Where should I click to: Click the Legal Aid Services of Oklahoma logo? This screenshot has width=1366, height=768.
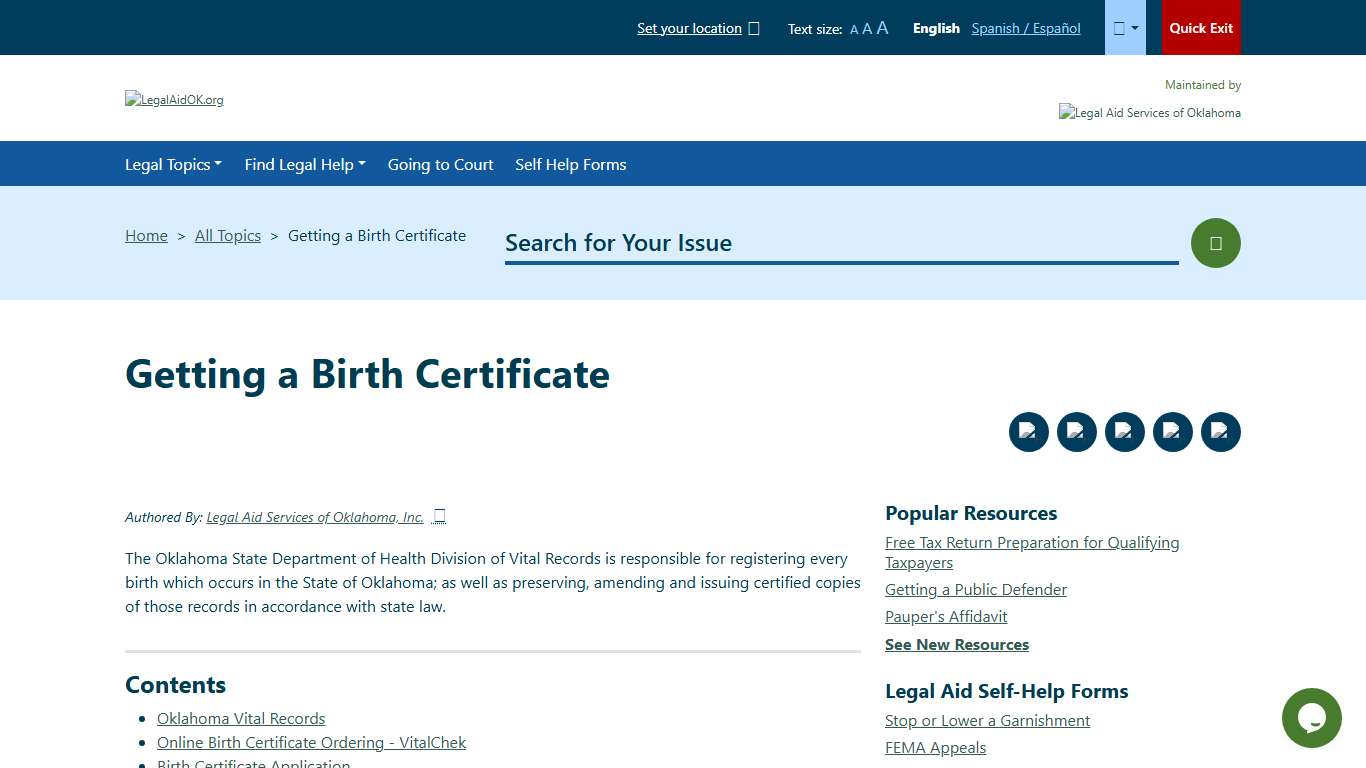click(1149, 112)
